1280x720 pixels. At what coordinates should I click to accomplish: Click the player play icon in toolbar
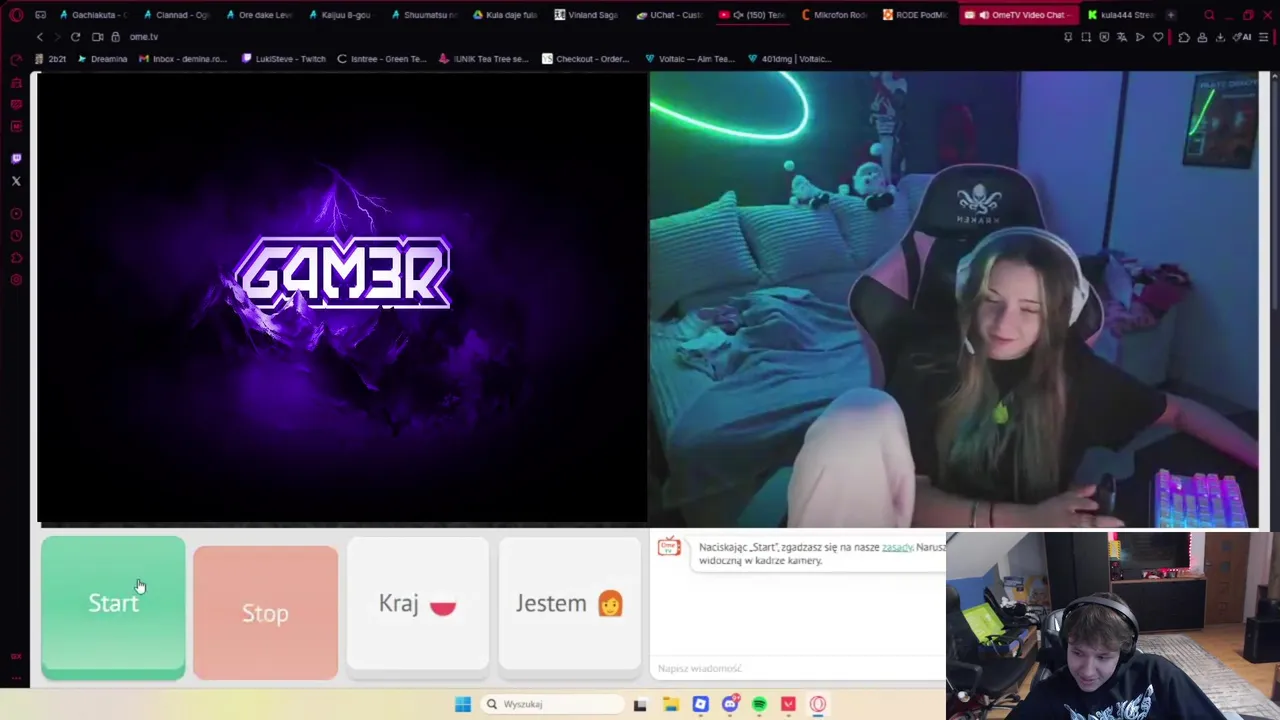(1140, 37)
